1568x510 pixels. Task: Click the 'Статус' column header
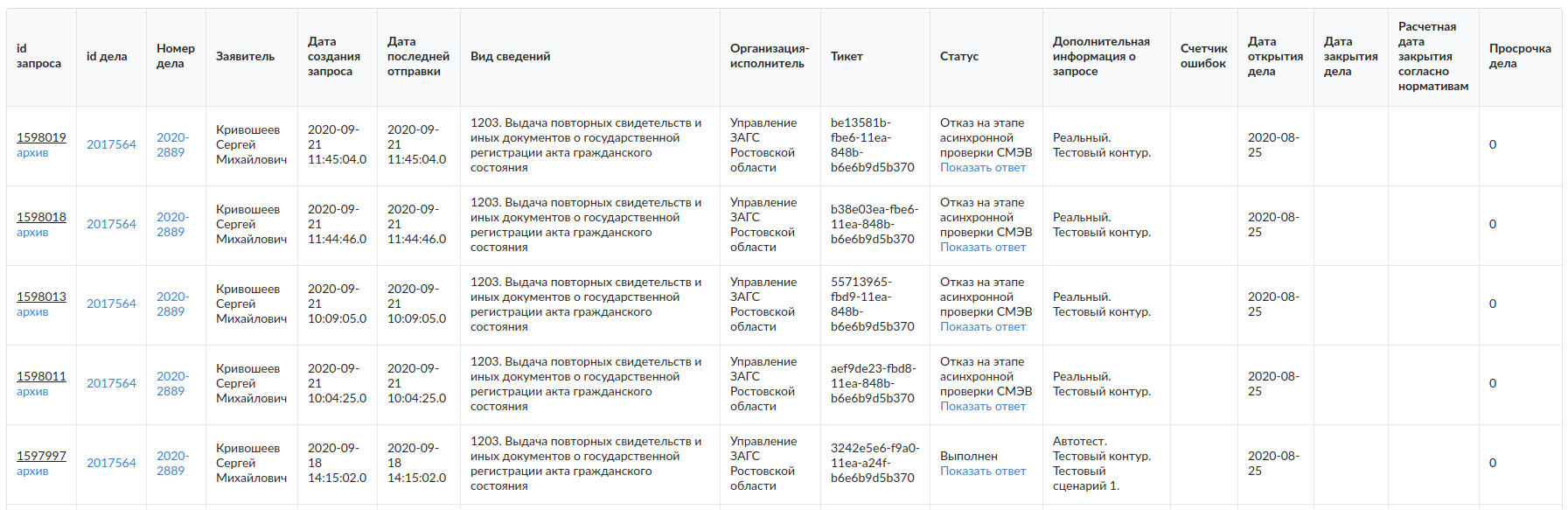point(959,56)
